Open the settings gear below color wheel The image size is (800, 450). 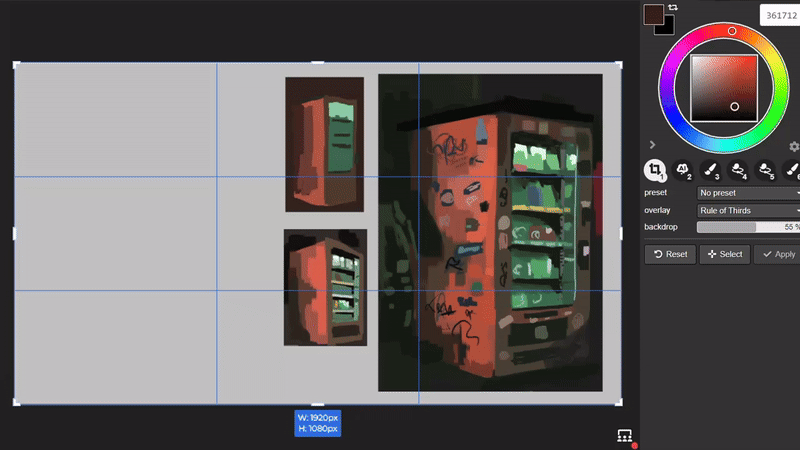tap(794, 146)
